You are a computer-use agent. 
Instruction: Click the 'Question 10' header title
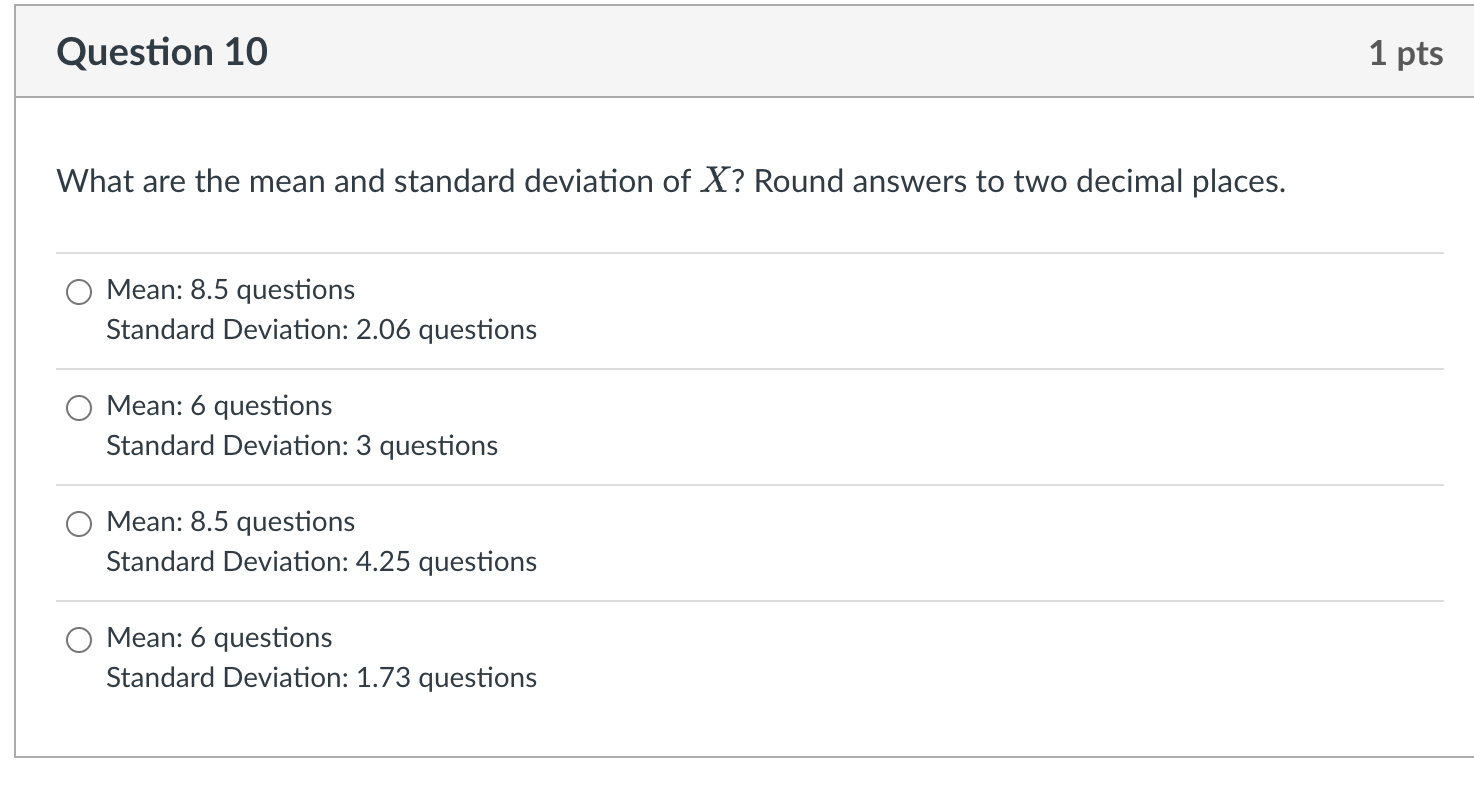click(161, 52)
